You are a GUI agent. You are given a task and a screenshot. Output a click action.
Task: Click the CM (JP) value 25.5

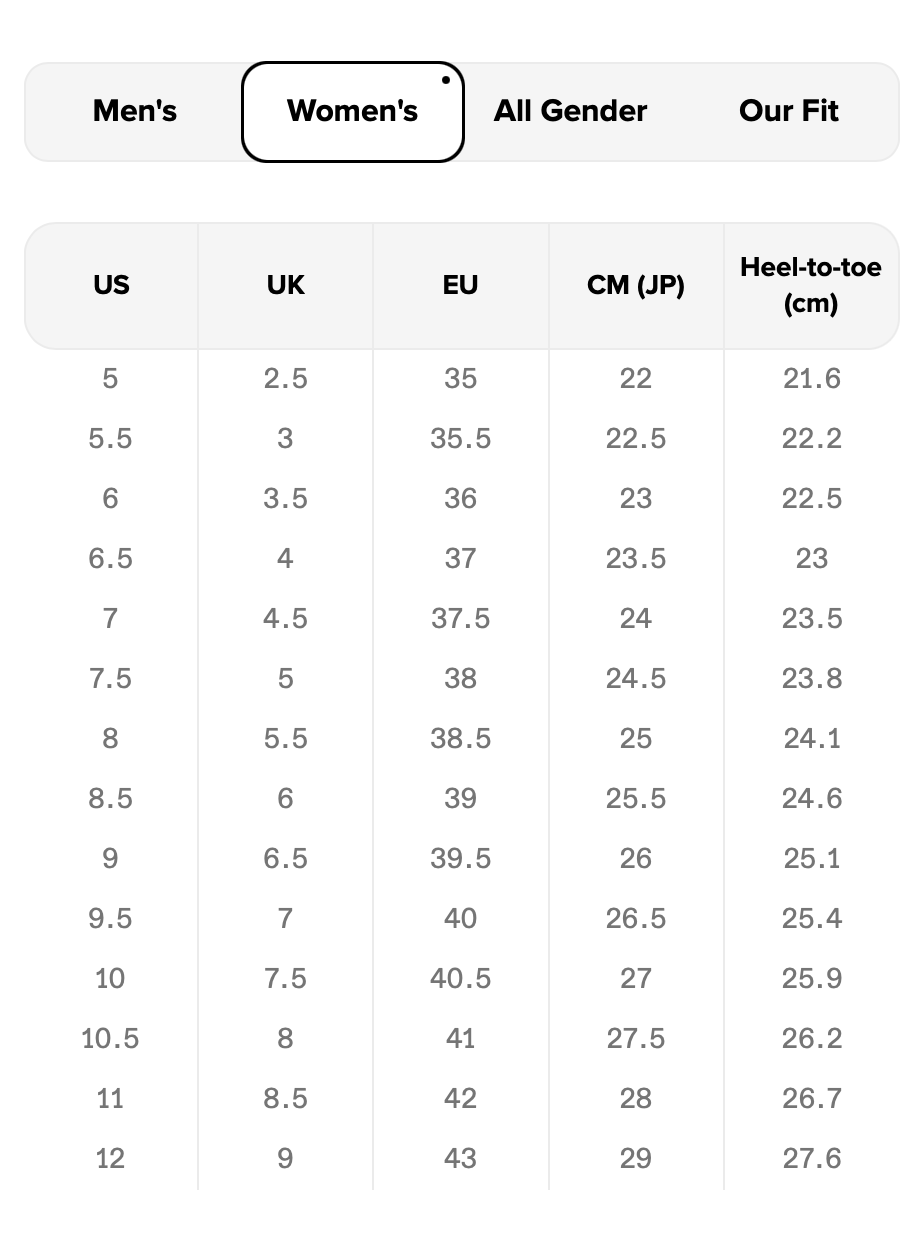pyautogui.click(x=635, y=799)
